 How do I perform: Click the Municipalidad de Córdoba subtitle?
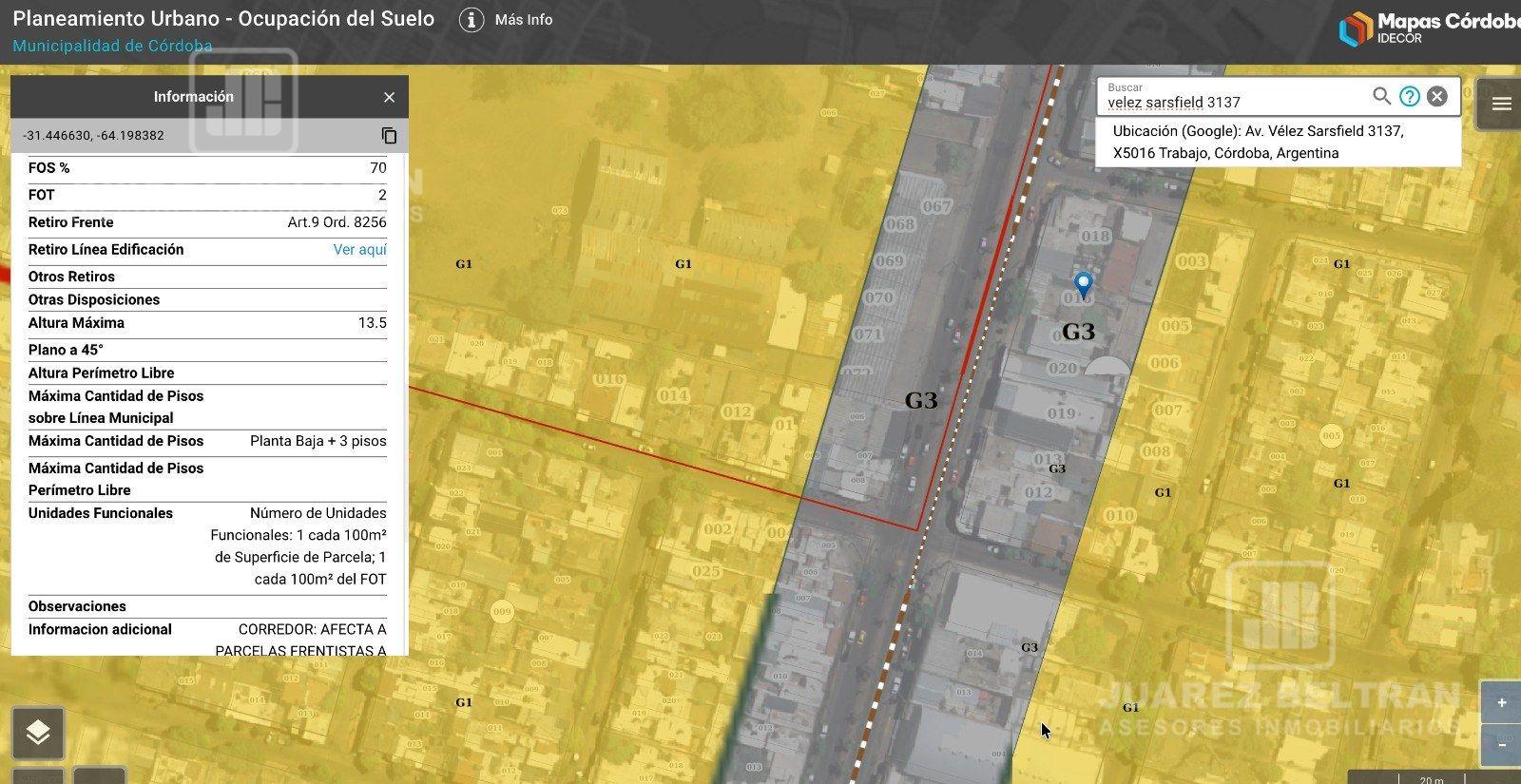click(x=112, y=47)
